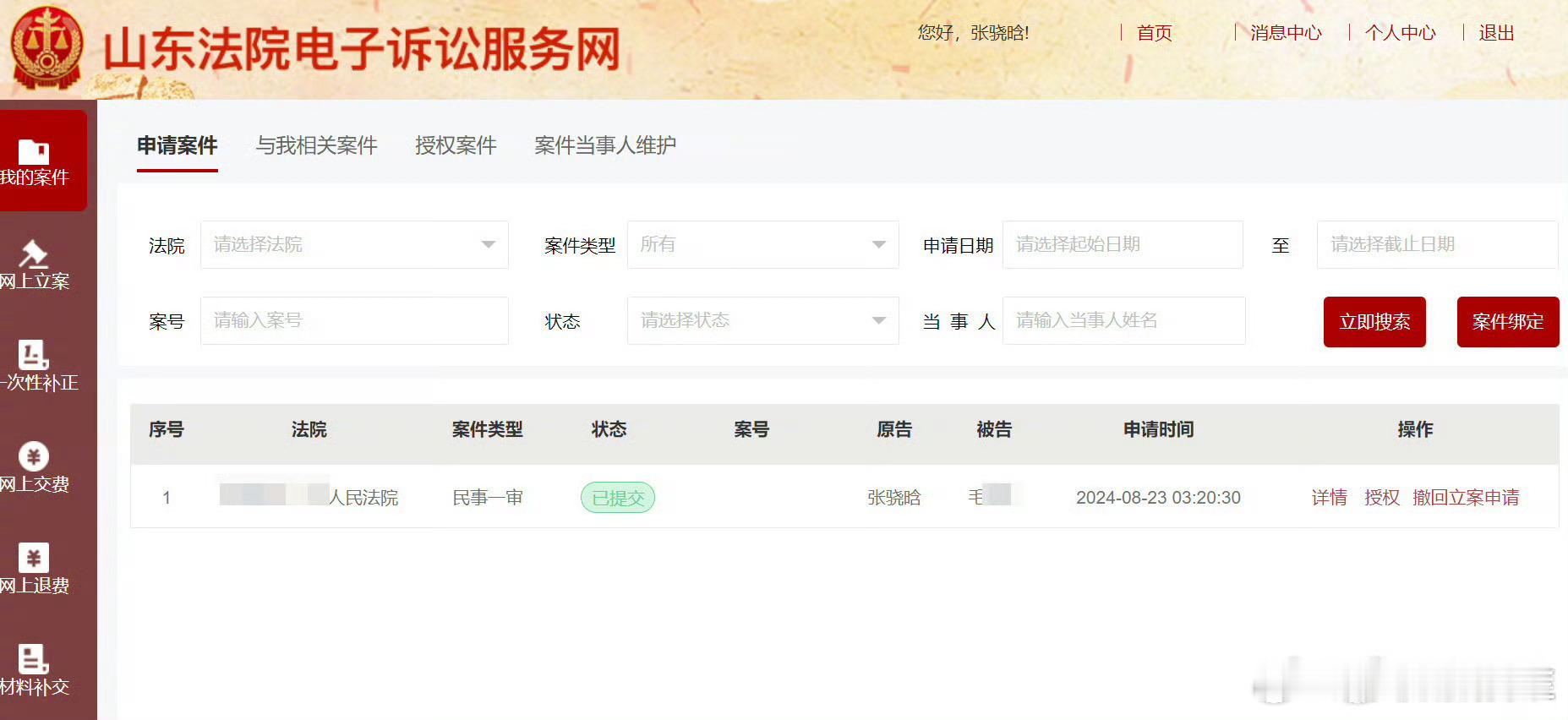This screenshot has height=720, width=1568.
Task: Switch to 与我相关案件 tab
Action: click(x=316, y=145)
